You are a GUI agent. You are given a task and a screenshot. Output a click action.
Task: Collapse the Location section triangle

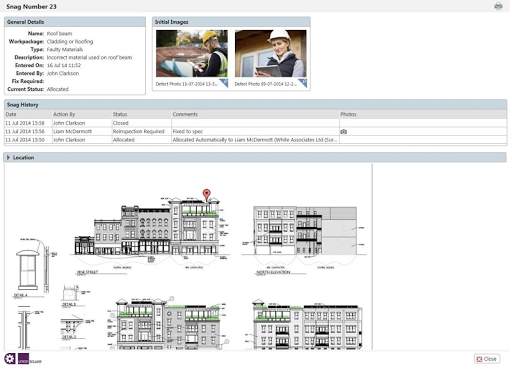8,158
